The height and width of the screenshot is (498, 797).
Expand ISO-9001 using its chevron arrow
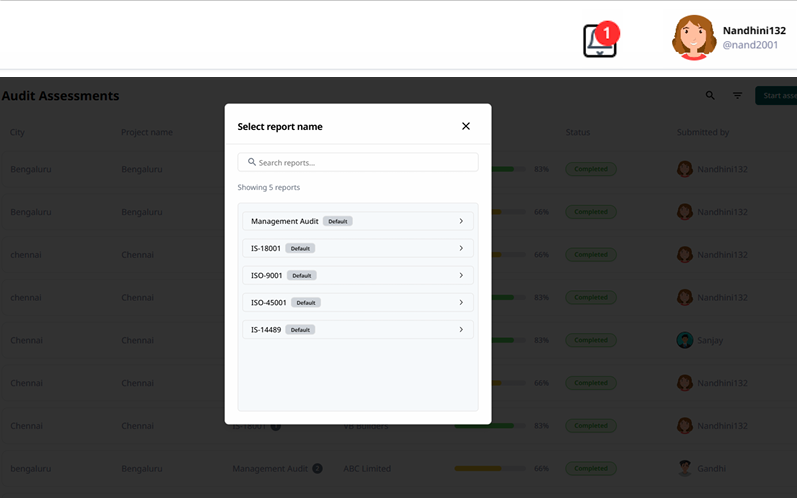461,275
